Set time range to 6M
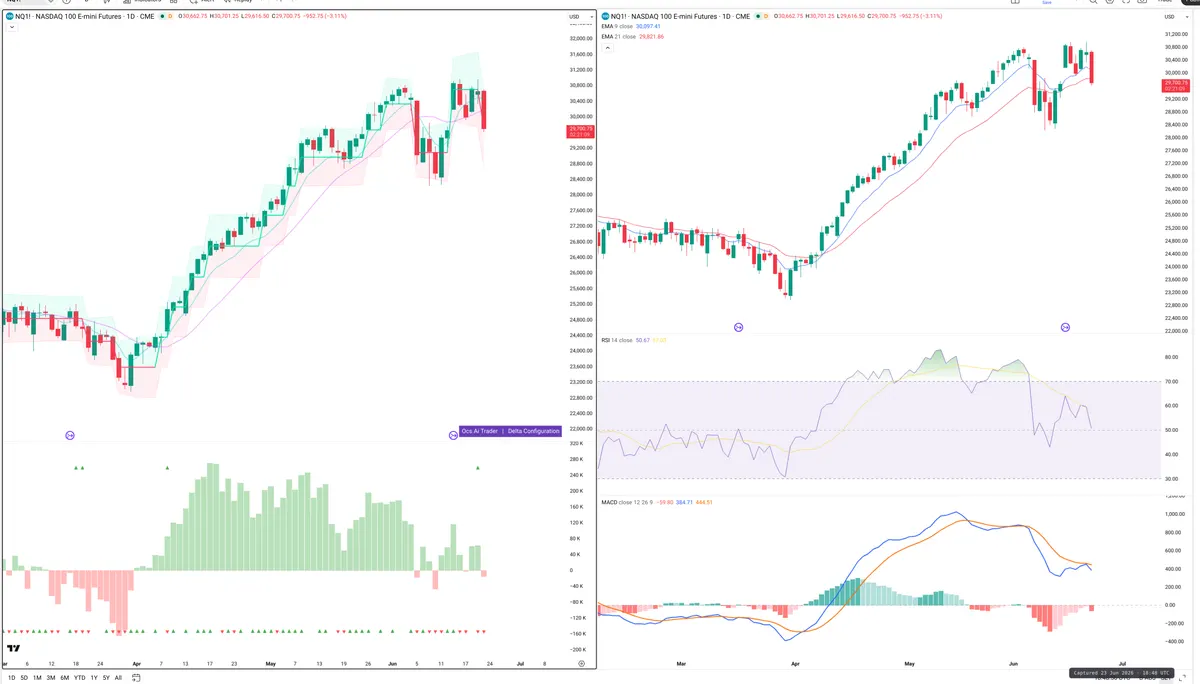Viewport: 1200px width, 684px height. [x=64, y=678]
